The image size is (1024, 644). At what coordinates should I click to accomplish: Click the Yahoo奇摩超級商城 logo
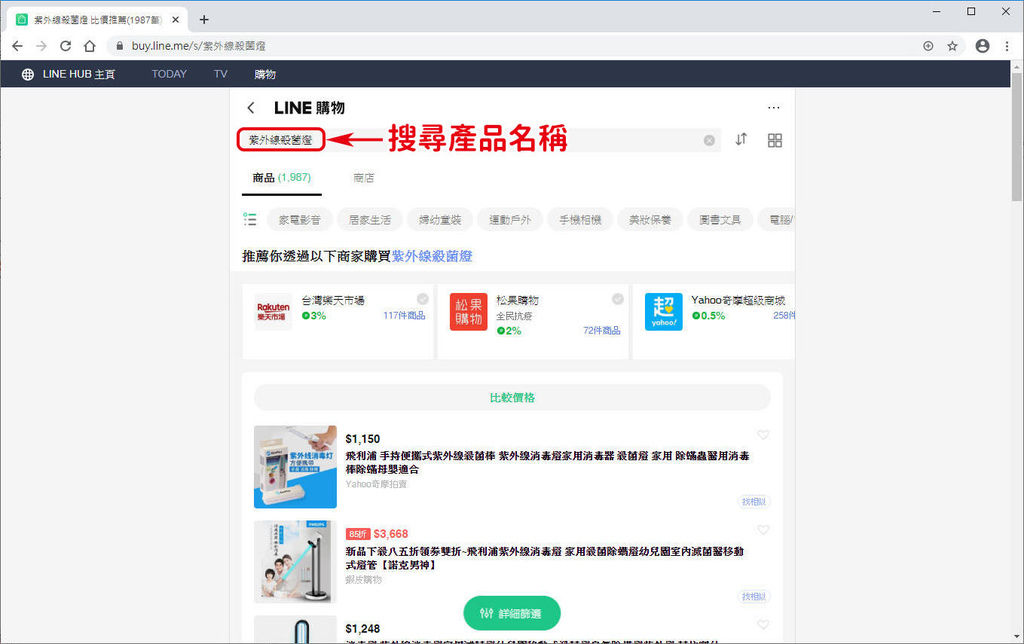[664, 312]
